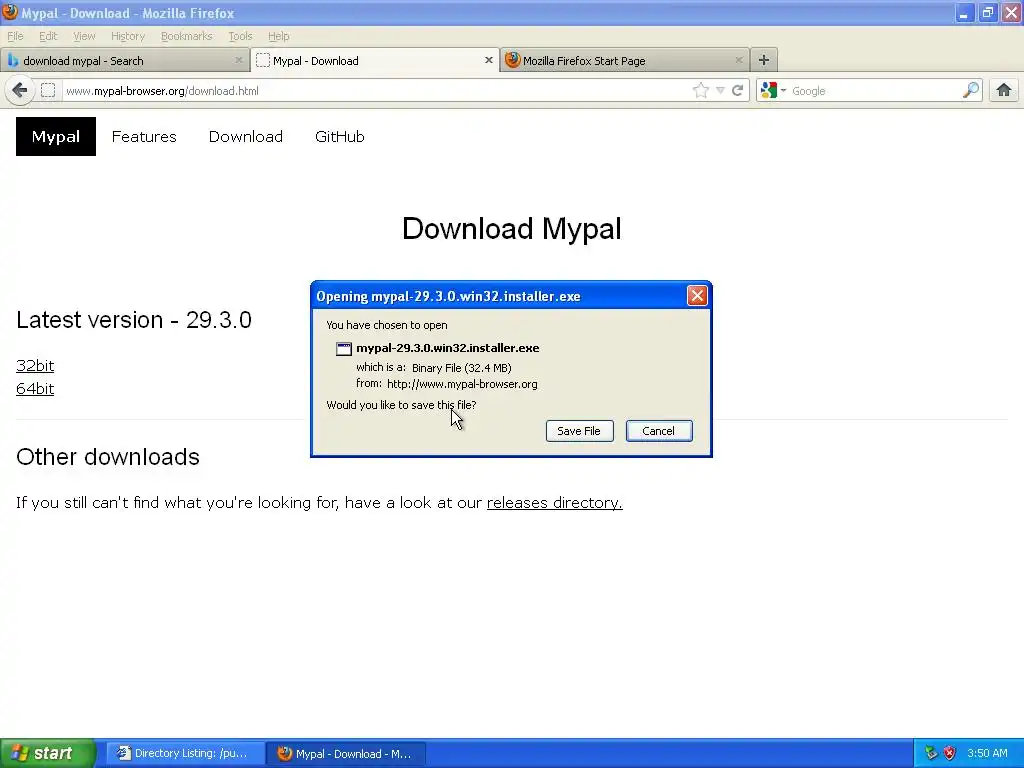Click the site identity icon in address bar
The height and width of the screenshot is (768, 1024).
(x=48, y=90)
